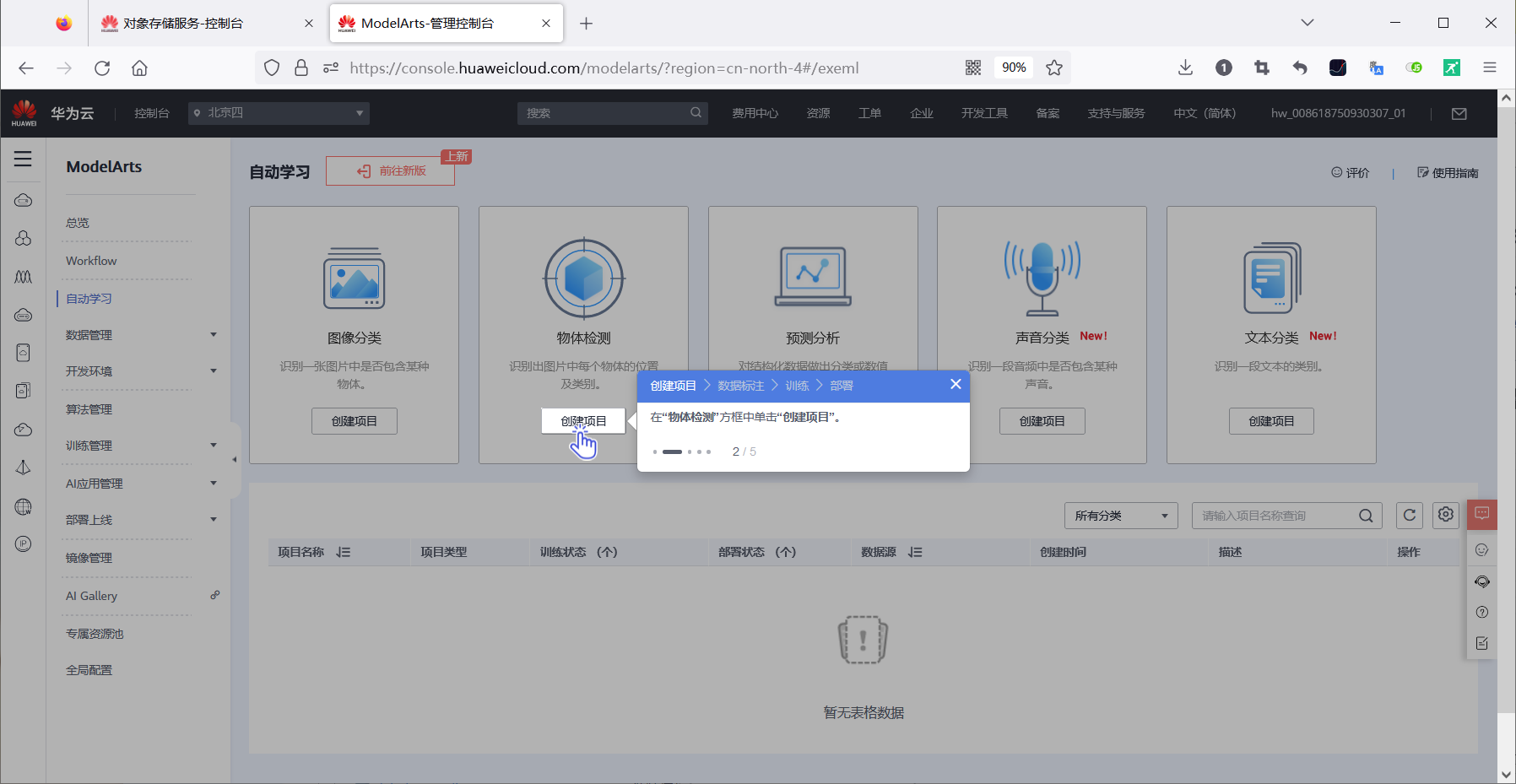This screenshot has width=1516, height=784.
Task: Click the translate extension icon
Action: 1376,68
